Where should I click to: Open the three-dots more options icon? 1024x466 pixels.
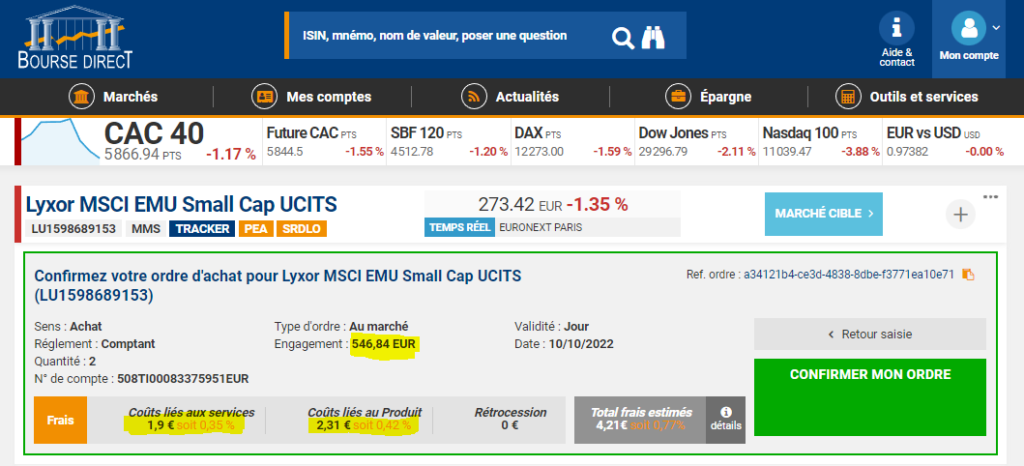991,196
